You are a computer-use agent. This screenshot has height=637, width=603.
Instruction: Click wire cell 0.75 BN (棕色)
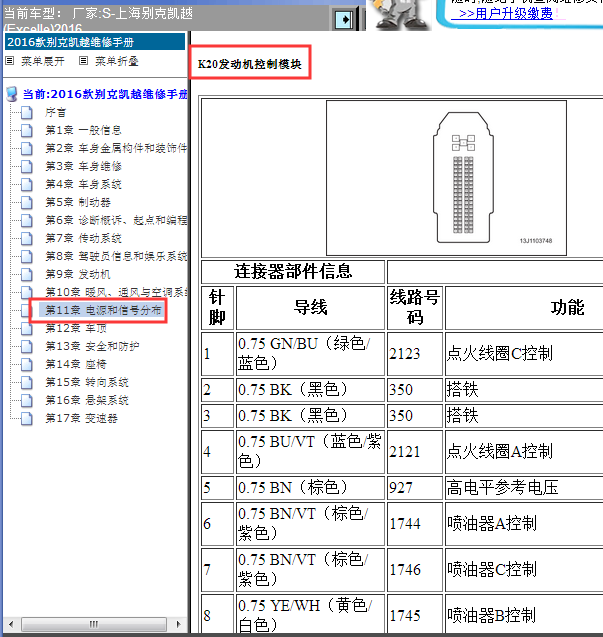coord(310,488)
